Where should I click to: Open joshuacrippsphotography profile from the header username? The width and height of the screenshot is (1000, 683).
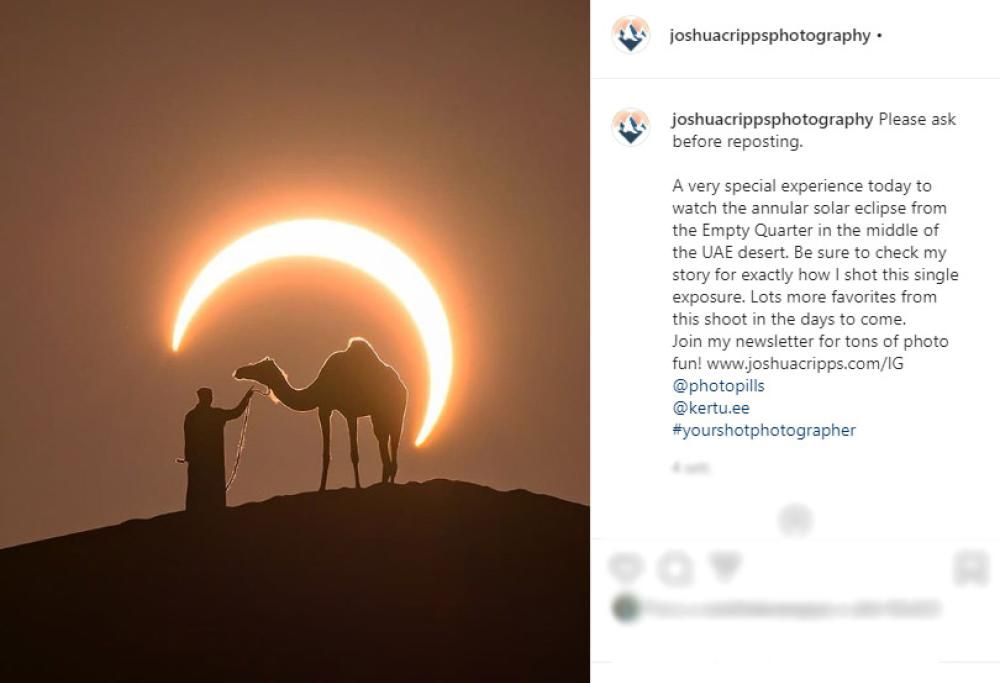770,36
